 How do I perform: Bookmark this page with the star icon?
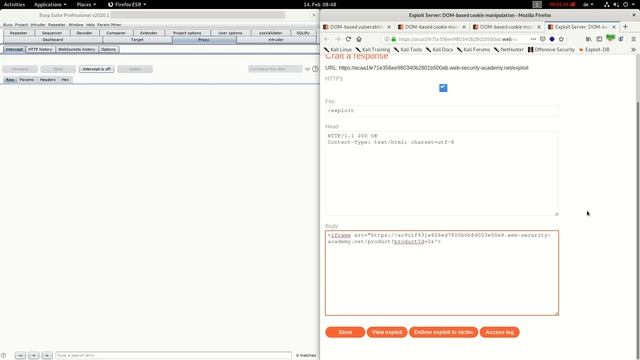pyautogui.click(x=561, y=39)
